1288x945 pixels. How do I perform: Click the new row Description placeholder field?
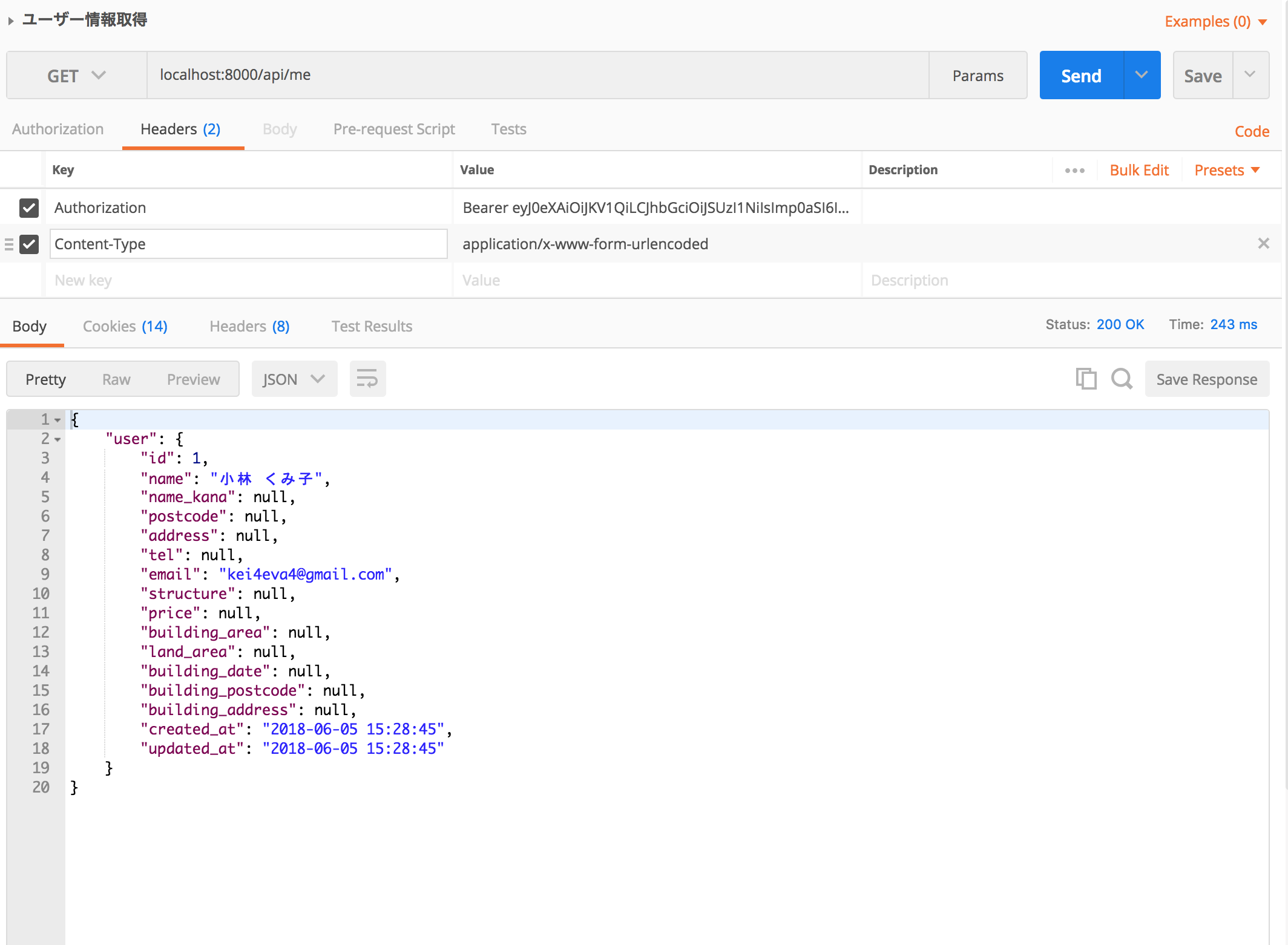point(1071,280)
